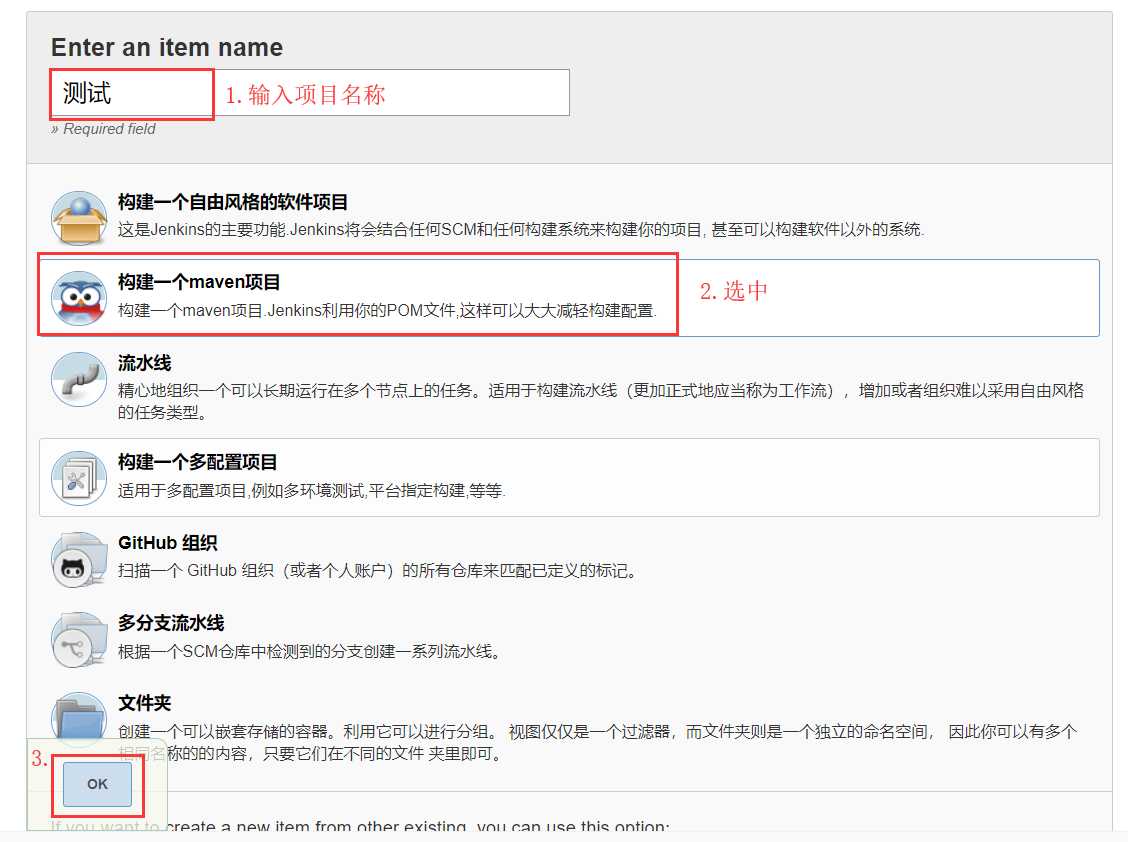This screenshot has width=1128, height=842.
Task: Click the description 根据一个SCM仓库中检测到的分支
Action: (309, 651)
